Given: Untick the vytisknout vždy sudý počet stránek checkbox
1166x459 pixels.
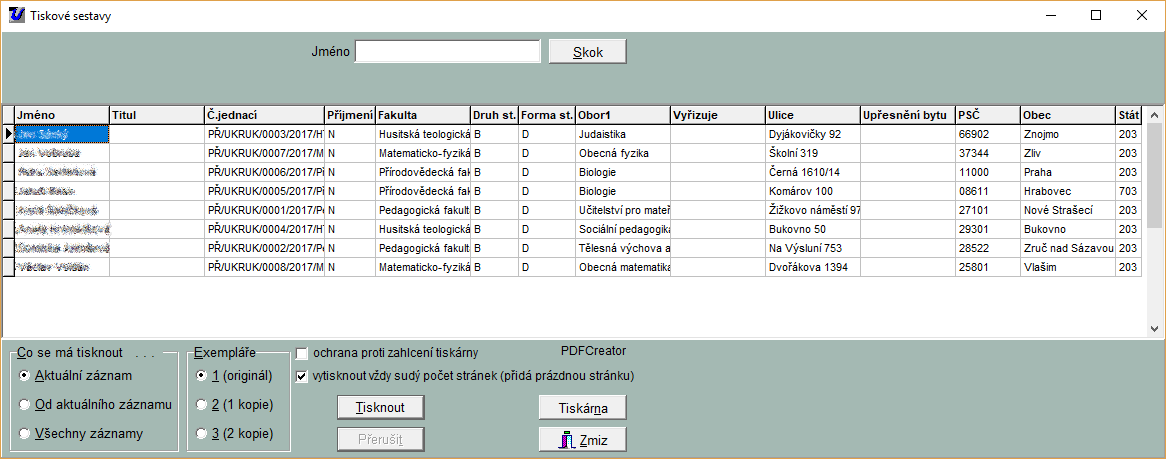Looking at the screenshot, I should [x=302, y=377].
